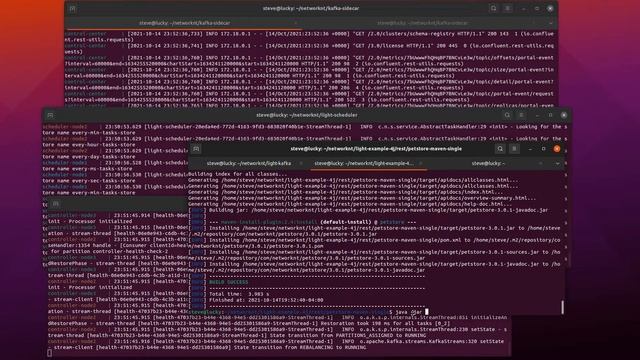Close the light-example-4j tab
The image size is (640, 360).
click(421, 164)
